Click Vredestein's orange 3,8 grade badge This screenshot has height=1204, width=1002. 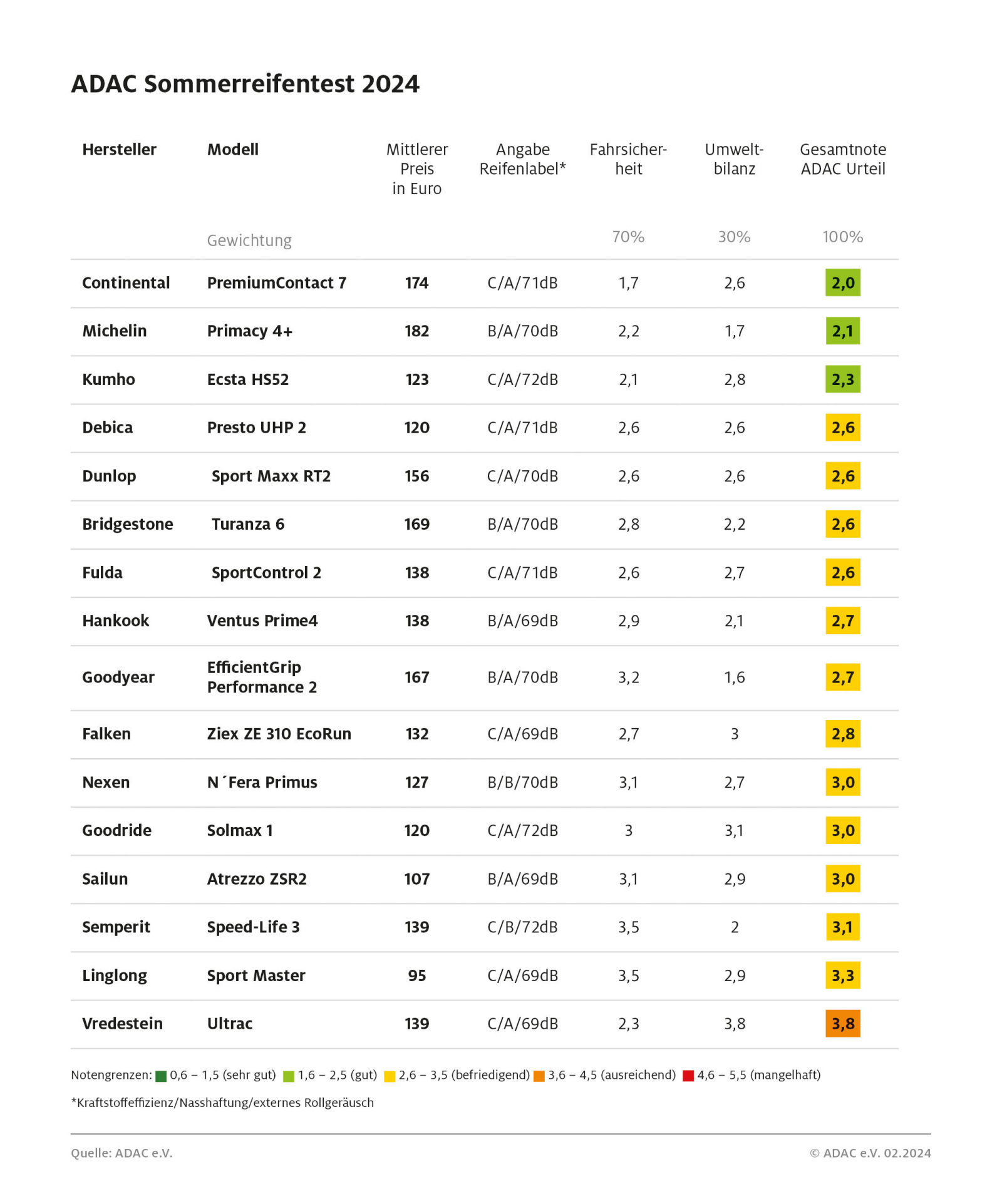point(842,1024)
